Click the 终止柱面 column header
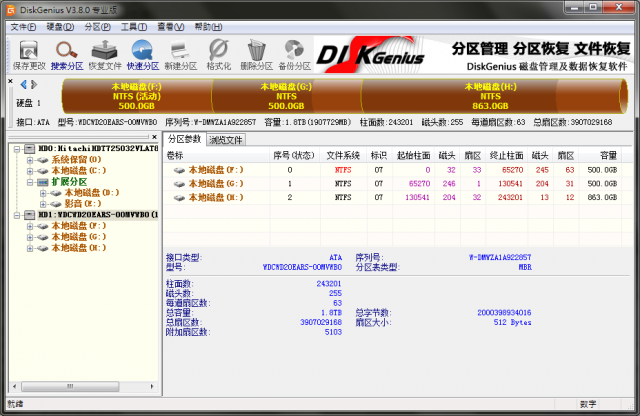This screenshot has height=416, width=640. pyautogui.click(x=507, y=156)
